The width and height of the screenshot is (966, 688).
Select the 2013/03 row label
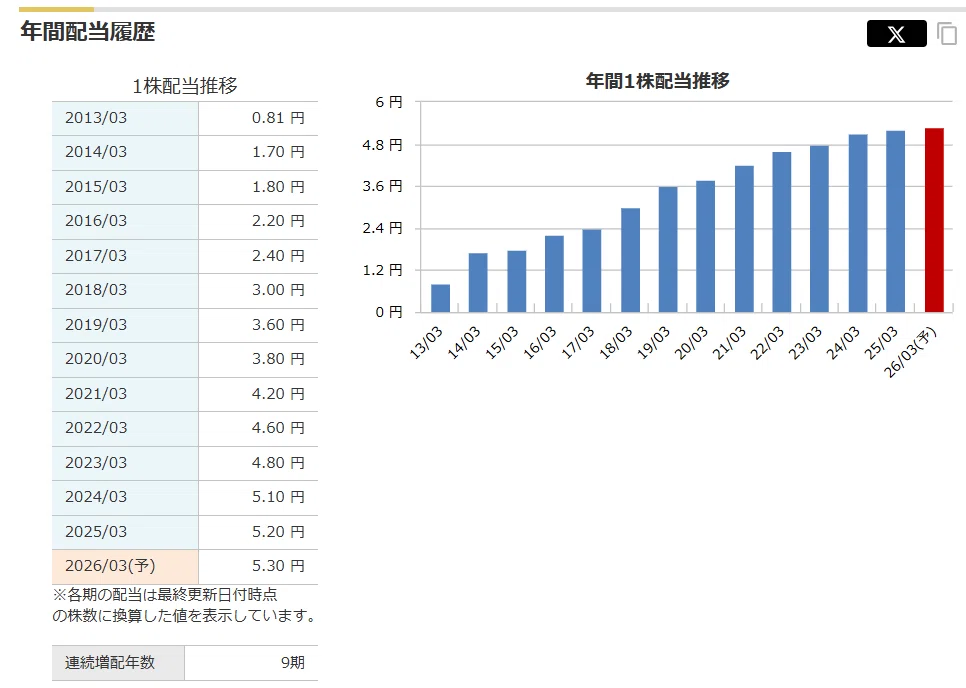pyautogui.click(x=96, y=118)
